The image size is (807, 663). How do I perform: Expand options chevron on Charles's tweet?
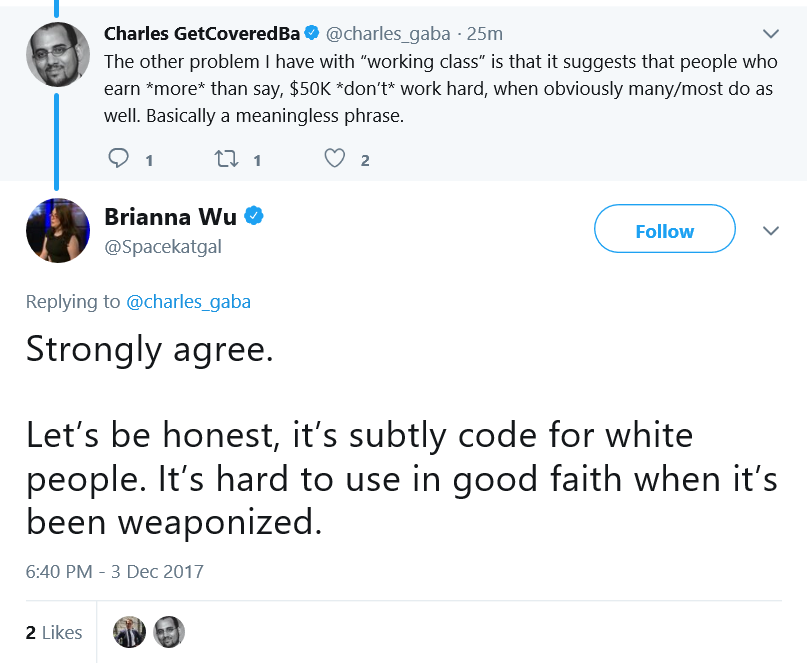pyautogui.click(x=770, y=34)
